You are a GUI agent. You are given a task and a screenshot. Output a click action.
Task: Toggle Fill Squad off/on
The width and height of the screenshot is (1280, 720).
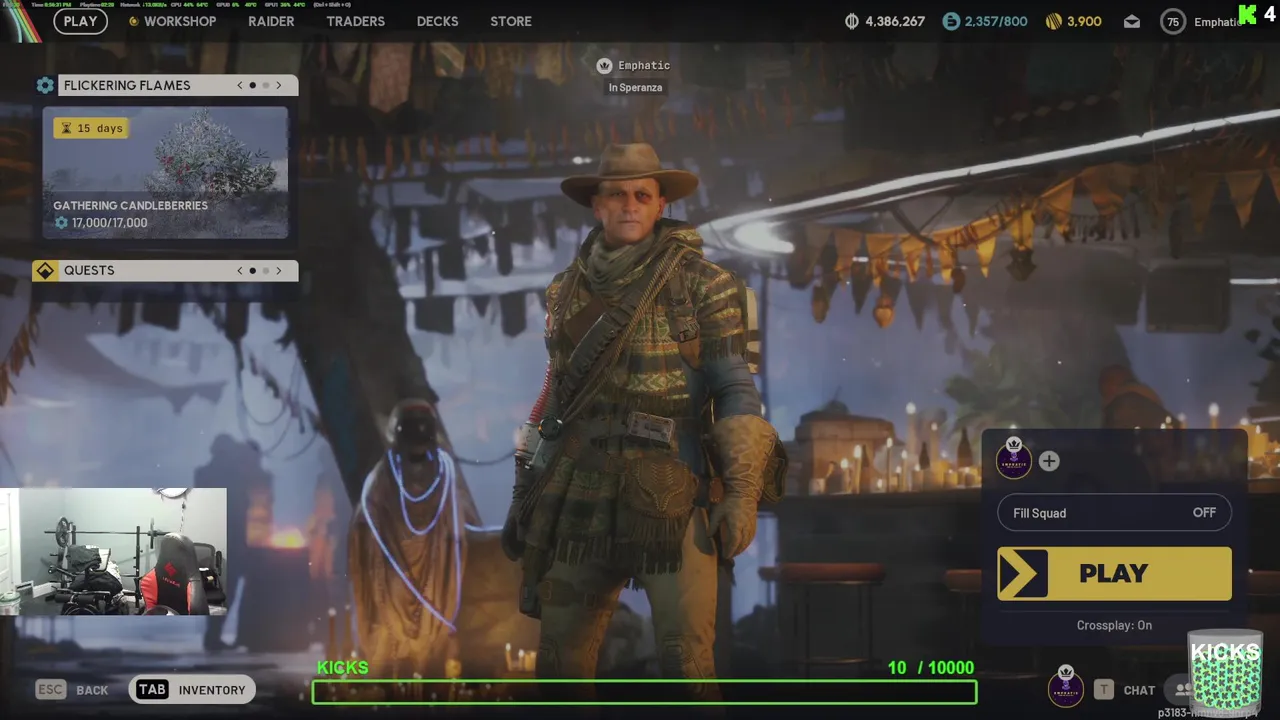click(x=1114, y=513)
